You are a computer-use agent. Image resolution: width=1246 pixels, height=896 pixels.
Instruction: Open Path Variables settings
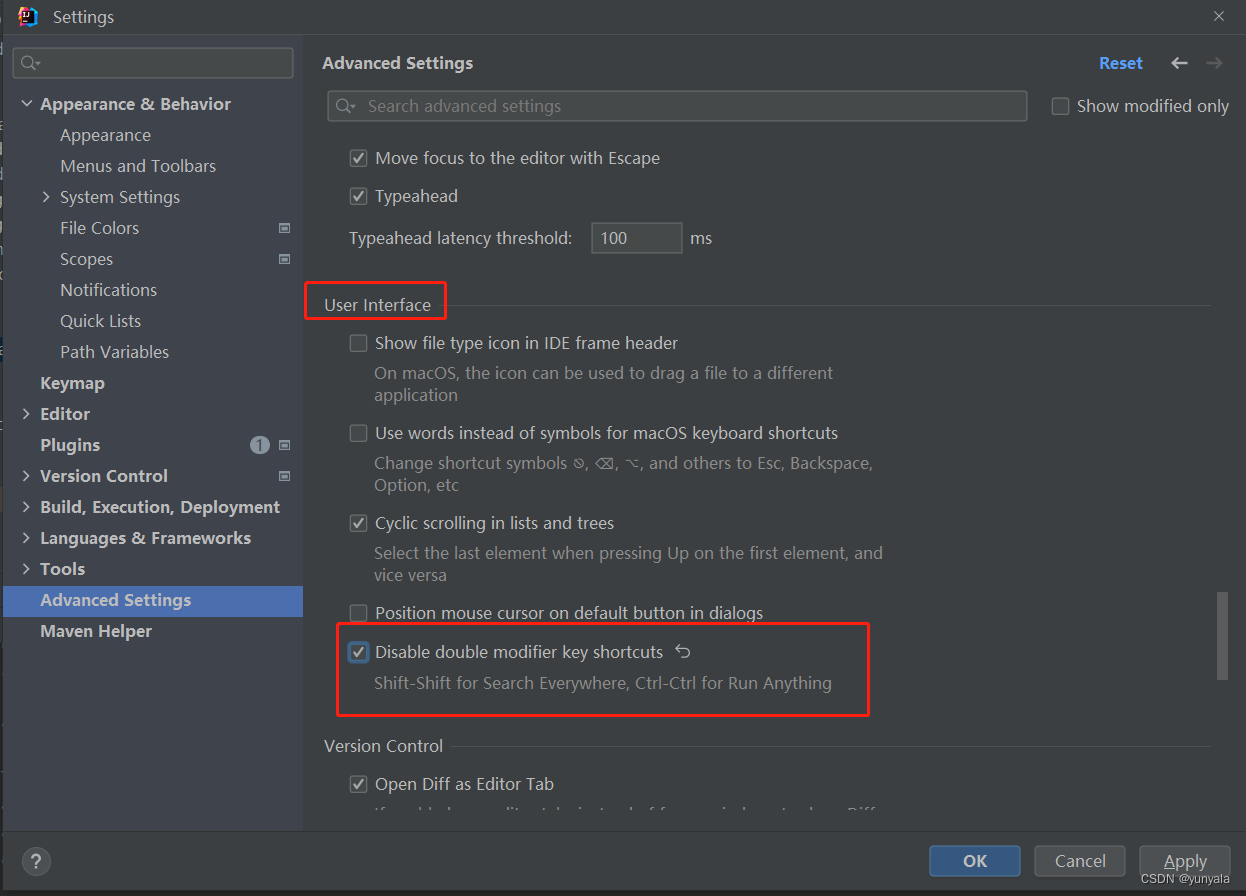click(x=114, y=352)
